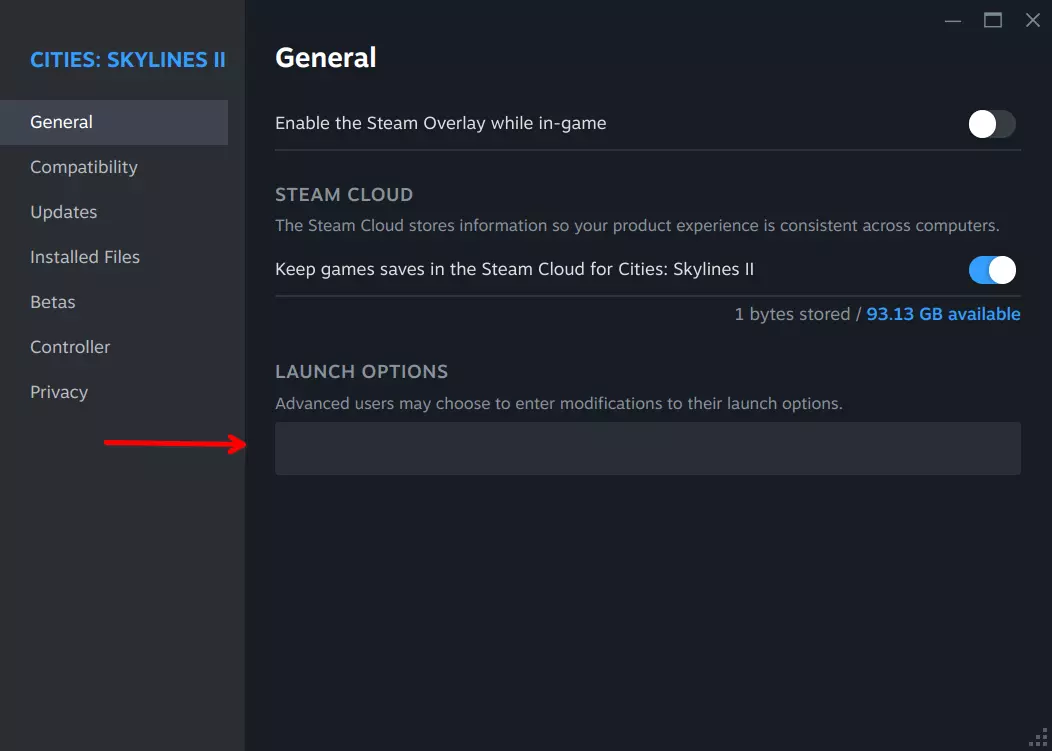Screen dimensions: 1052x751
Task: Minimize the properties window
Action: [x=953, y=21]
